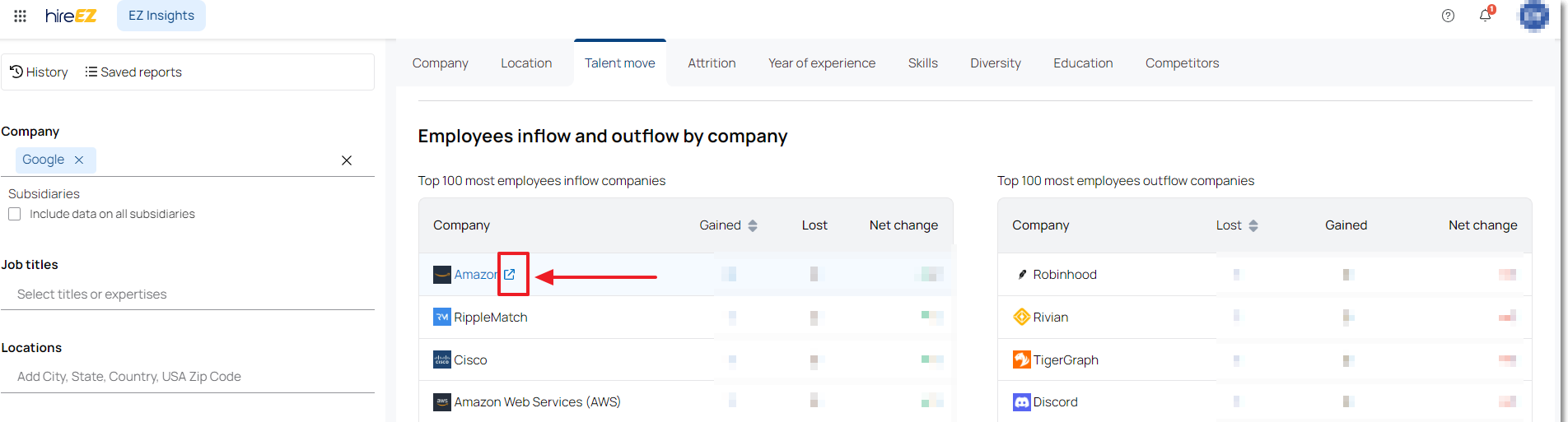
Task: Select the Discord row name
Action: coord(1056,402)
